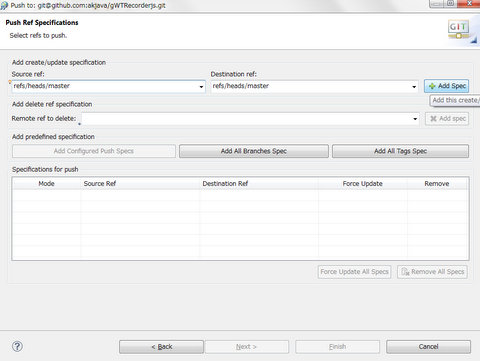This screenshot has width=480, height=361.
Task: Click Remove All Specs button
Action: [x=432, y=272]
